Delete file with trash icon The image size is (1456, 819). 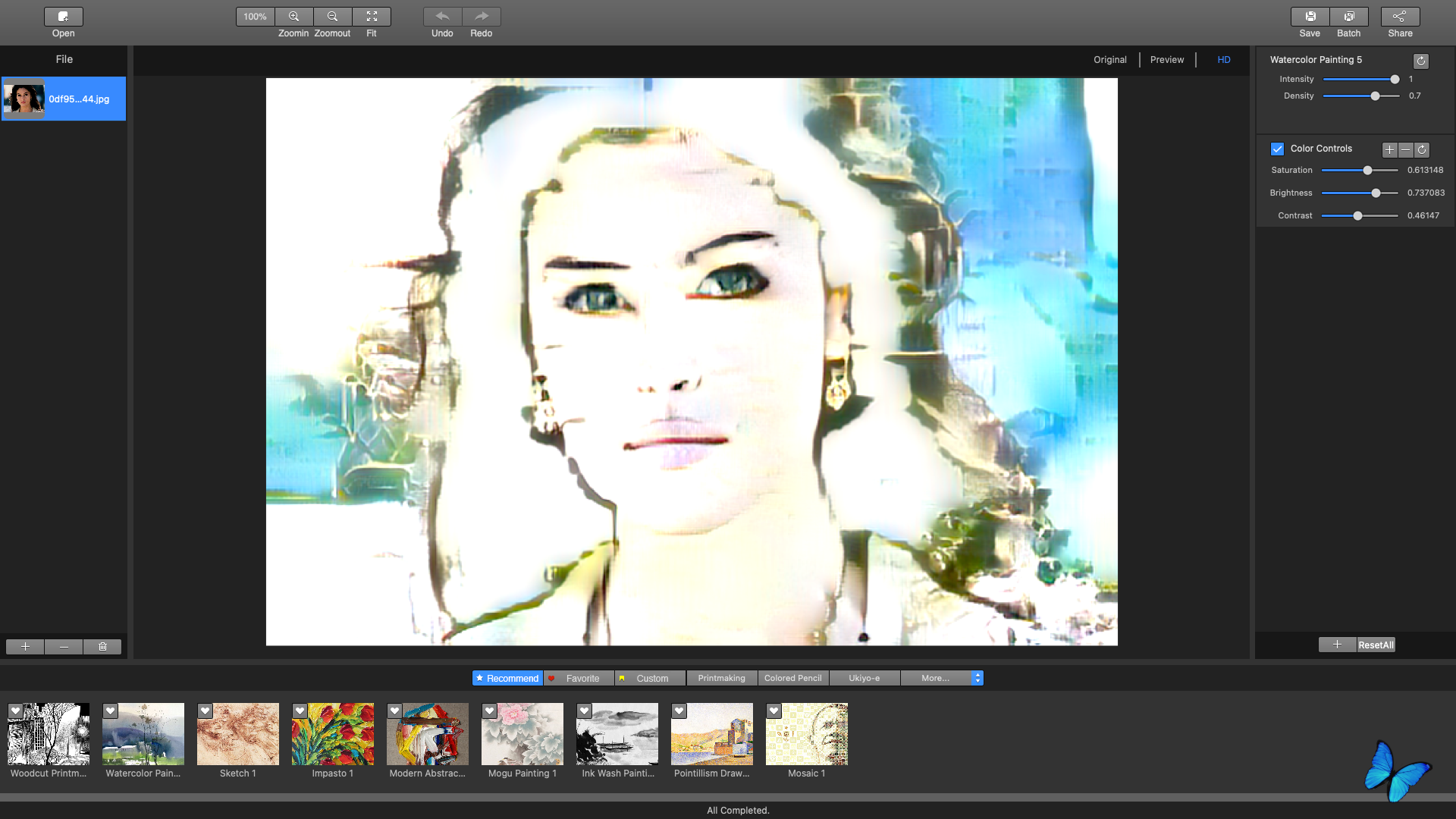102,647
